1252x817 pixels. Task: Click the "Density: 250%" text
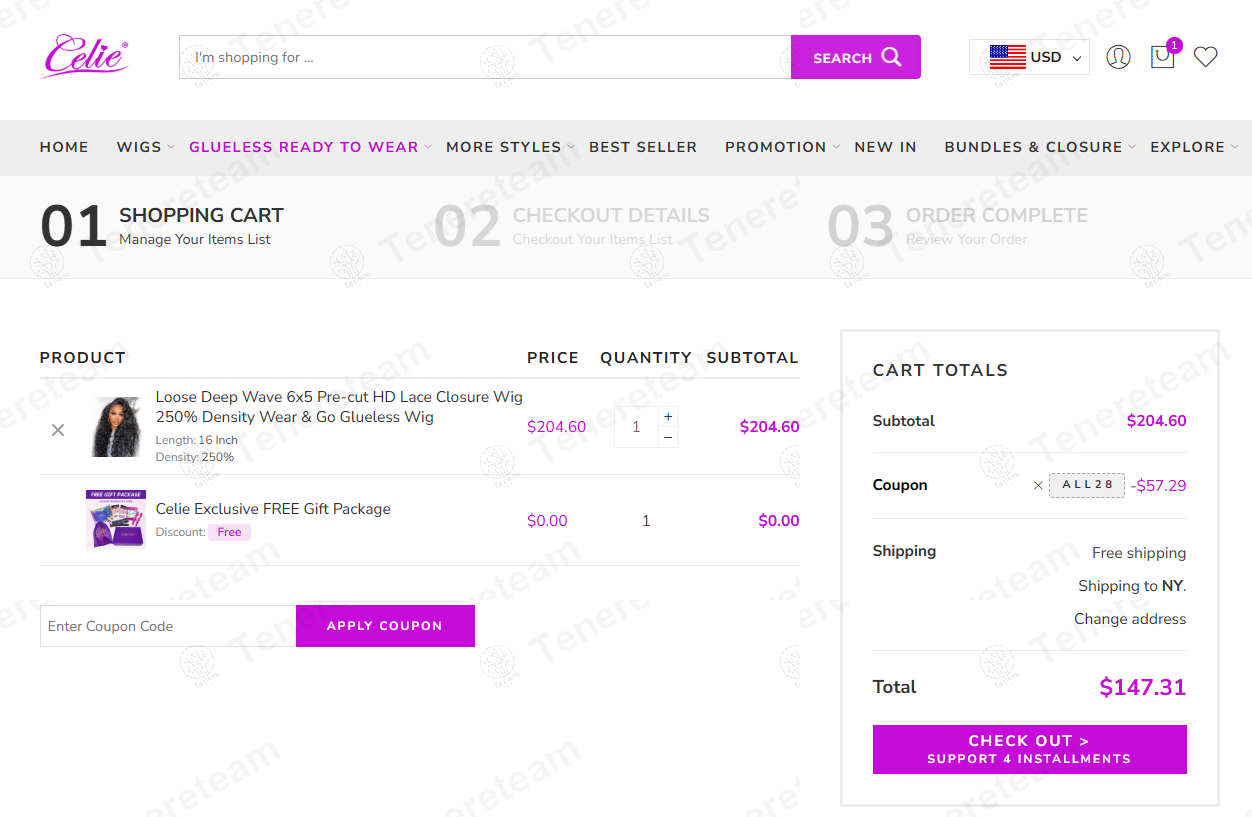pos(195,457)
